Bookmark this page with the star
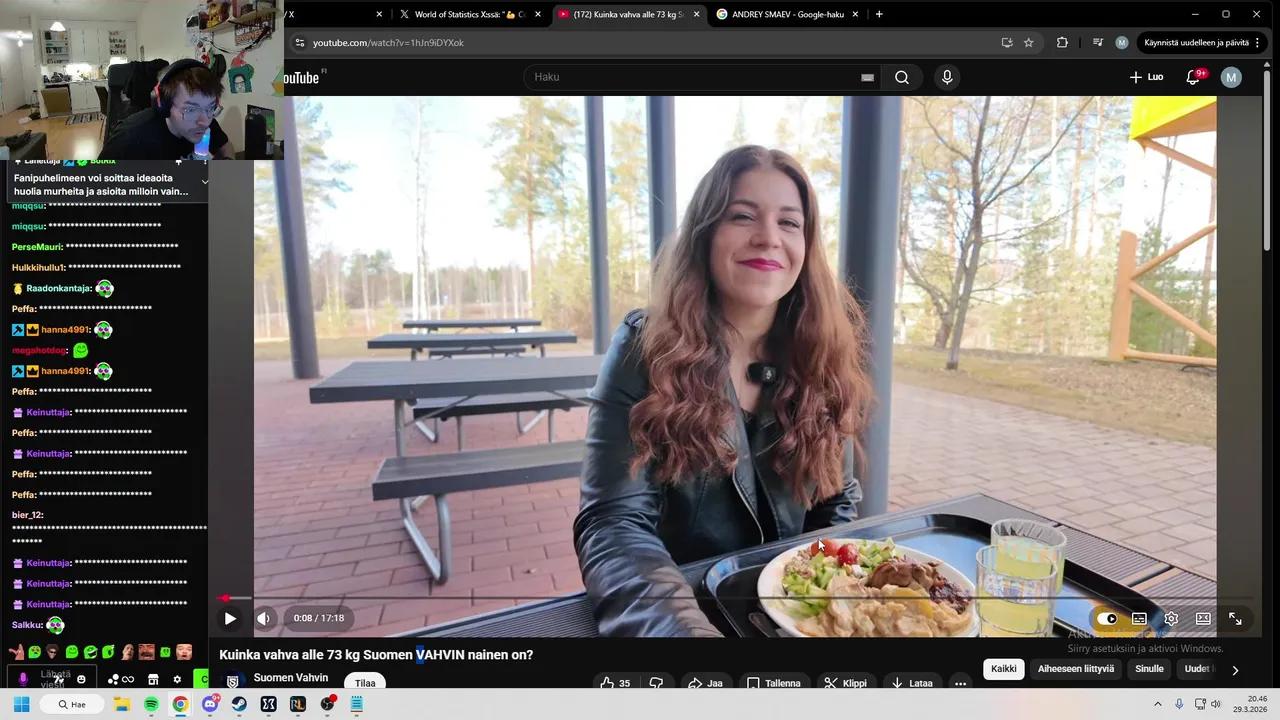The width and height of the screenshot is (1280, 720). [1028, 43]
